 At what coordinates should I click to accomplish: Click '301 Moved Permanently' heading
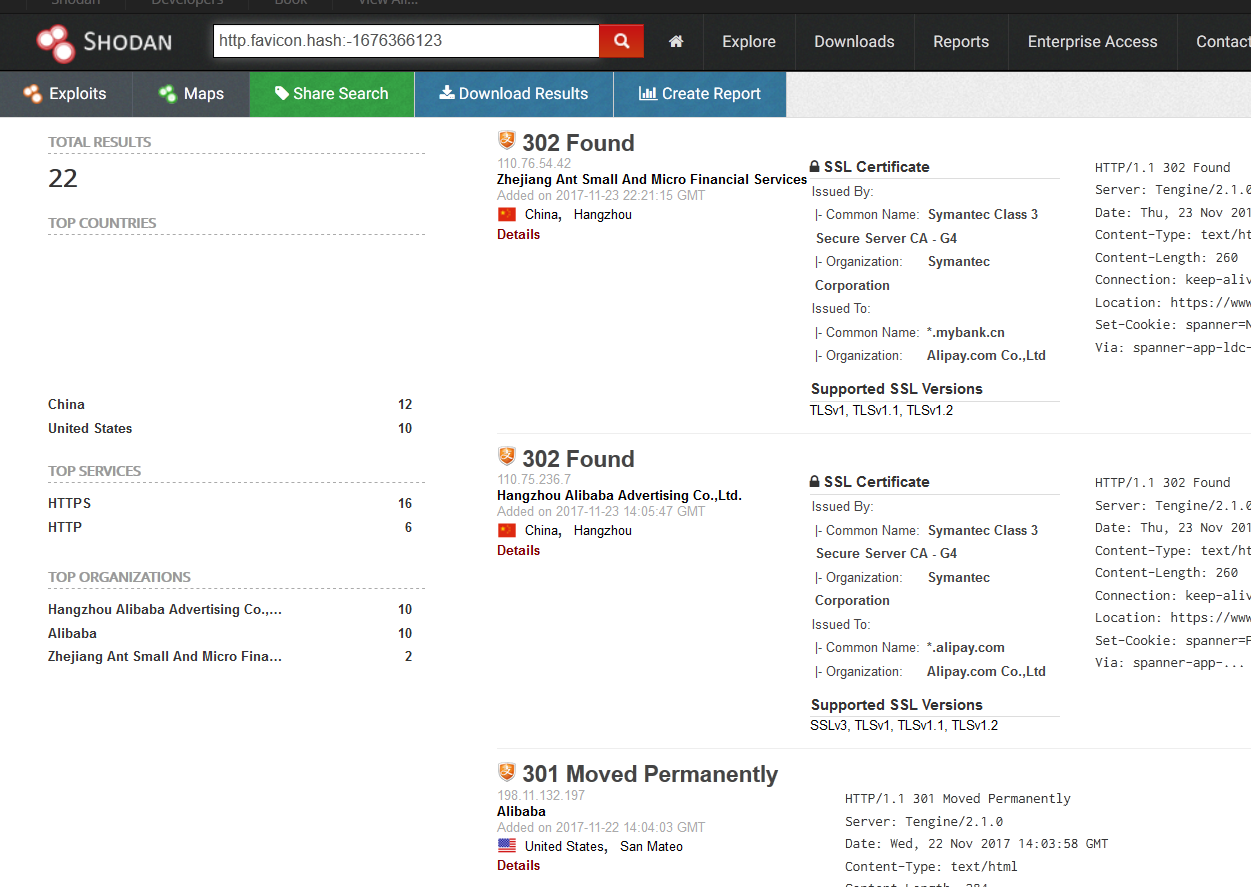650,775
